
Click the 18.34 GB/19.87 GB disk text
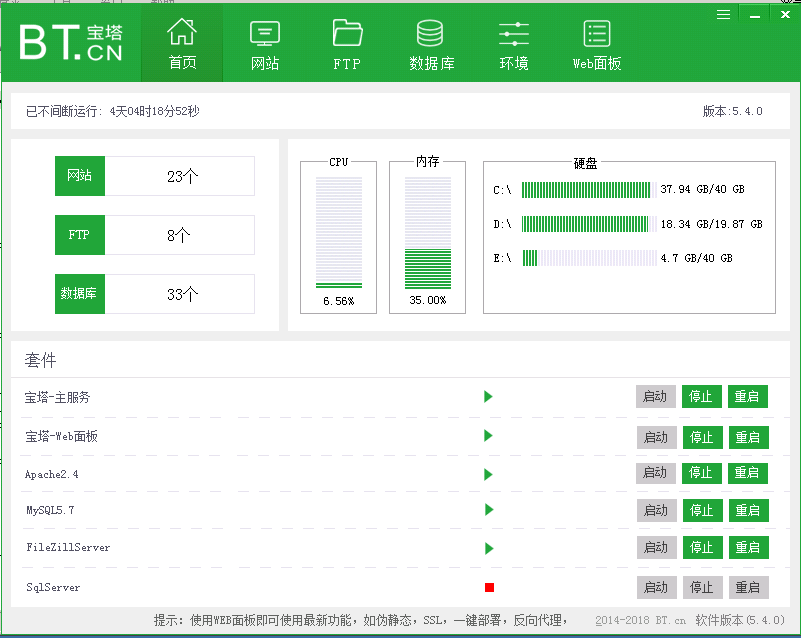pyautogui.click(x=712, y=224)
